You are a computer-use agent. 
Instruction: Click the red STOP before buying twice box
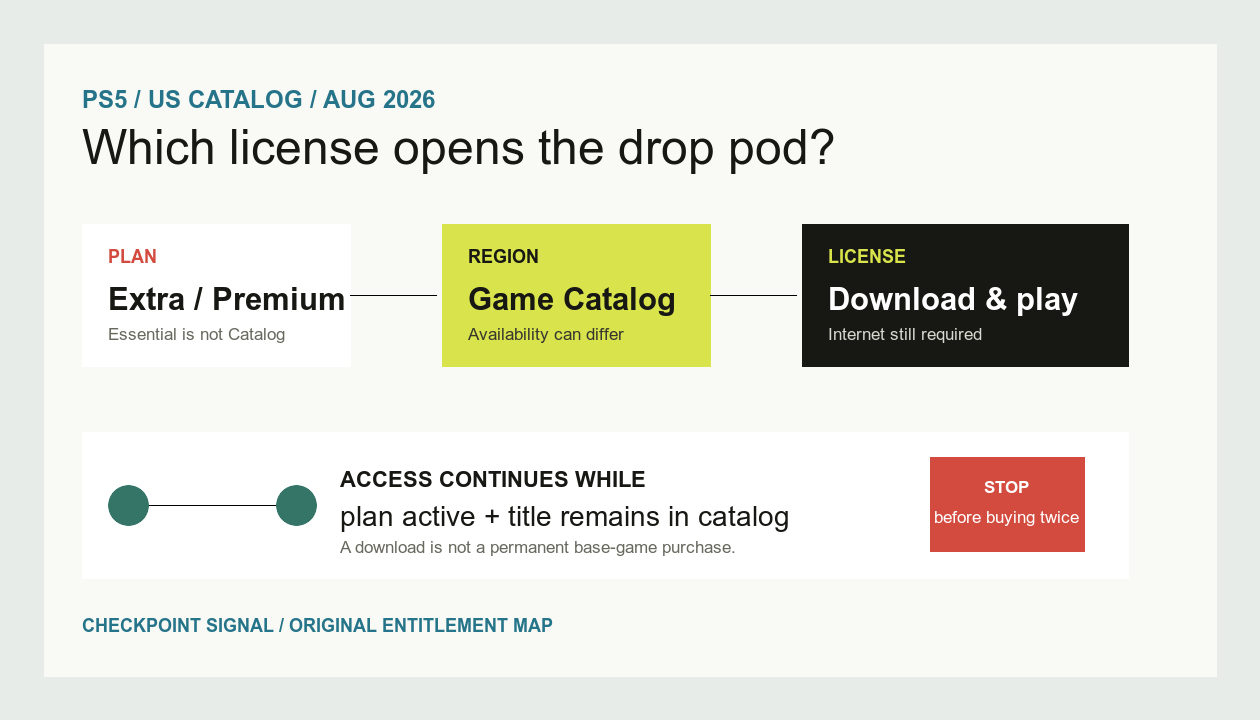click(x=1007, y=504)
